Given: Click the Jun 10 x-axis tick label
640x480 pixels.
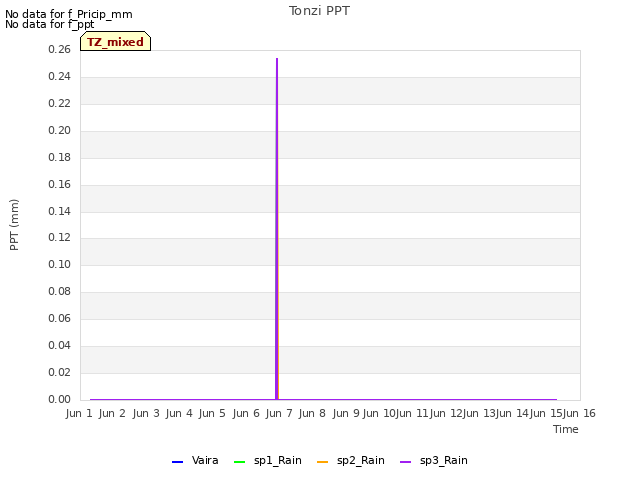Looking at the screenshot, I should point(379,413).
